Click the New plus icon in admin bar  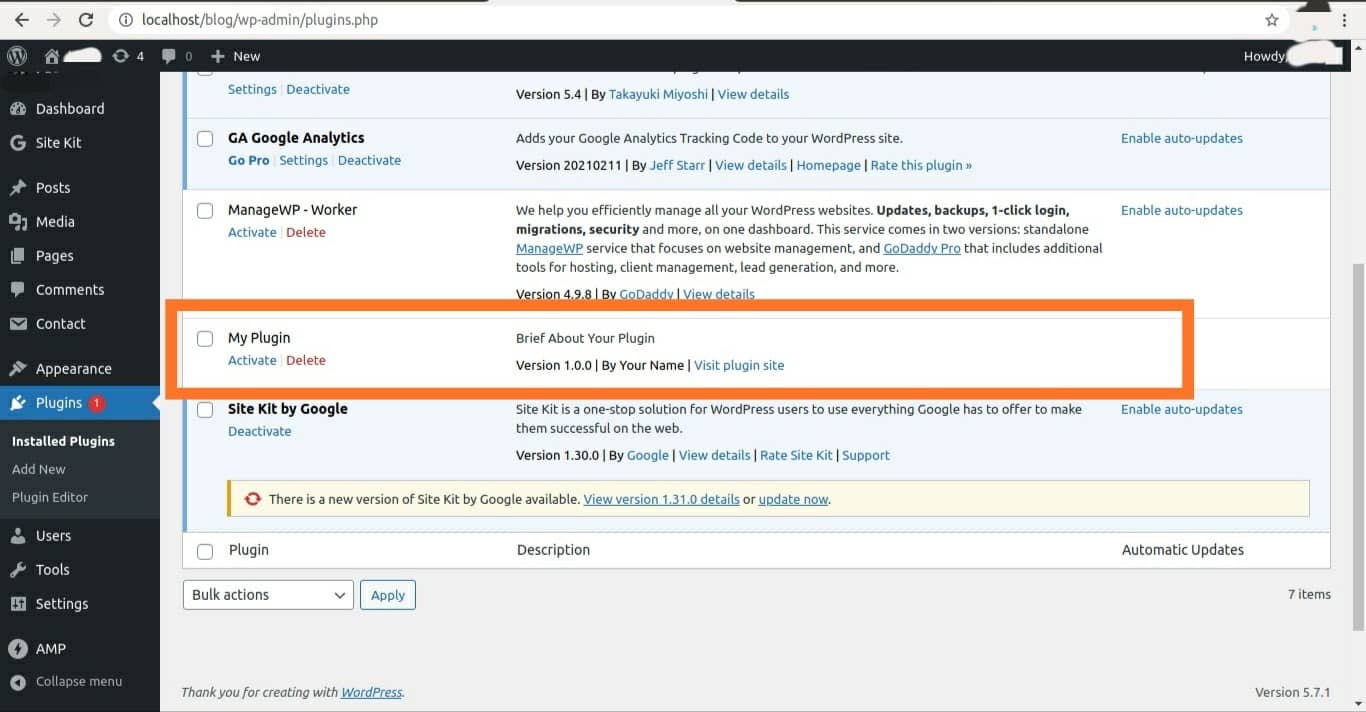coord(217,56)
